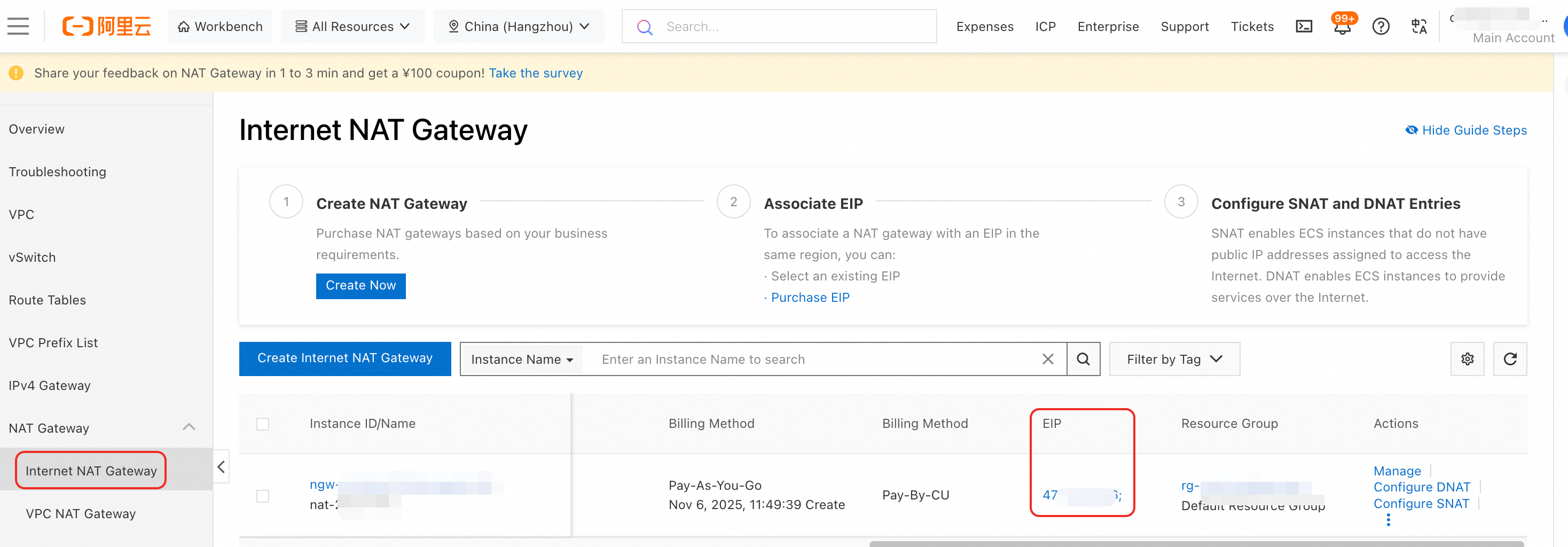This screenshot has height=547, width=1568.
Task: Click the EIP address link starting with 47
Action: click(x=1081, y=495)
